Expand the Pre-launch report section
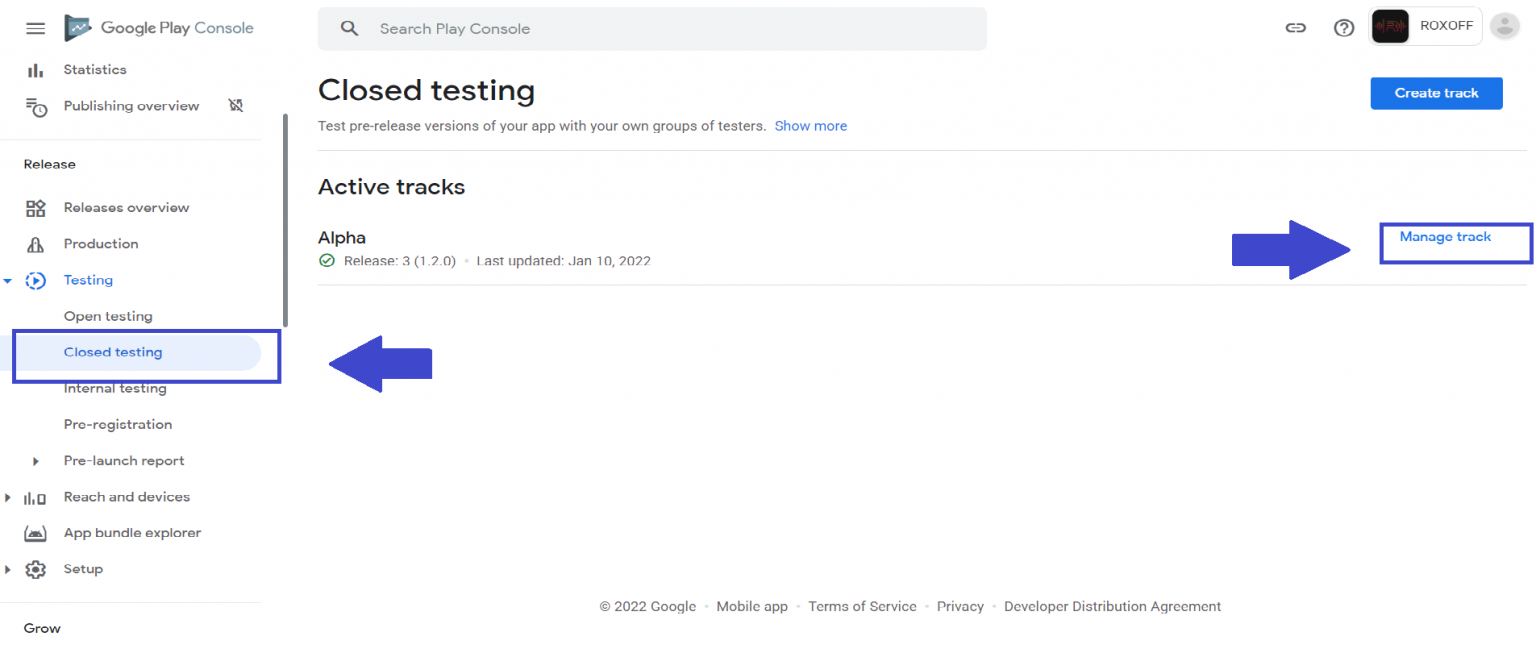 [35, 460]
